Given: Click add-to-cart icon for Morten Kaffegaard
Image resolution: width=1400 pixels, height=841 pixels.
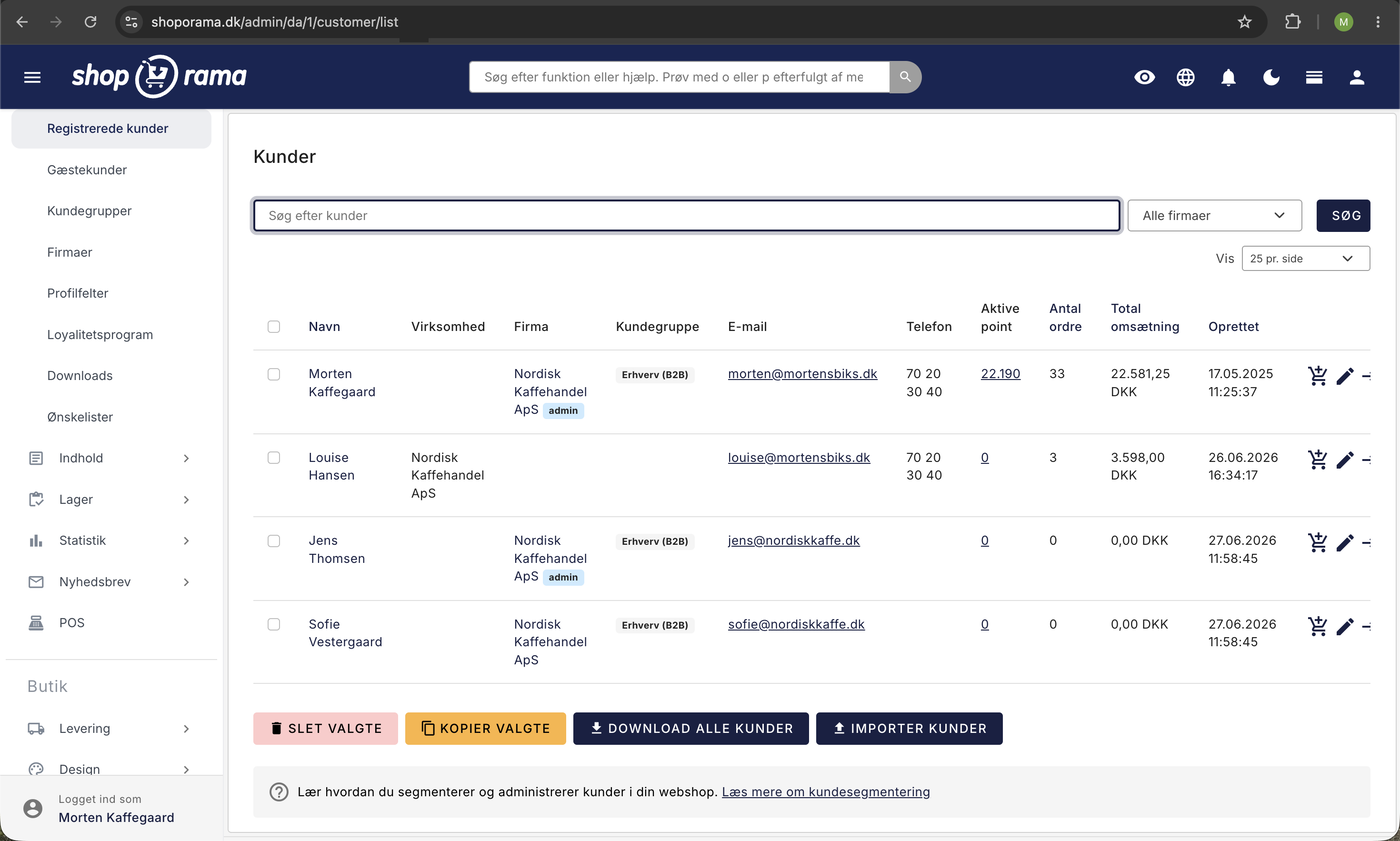Looking at the screenshot, I should point(1318,376).
